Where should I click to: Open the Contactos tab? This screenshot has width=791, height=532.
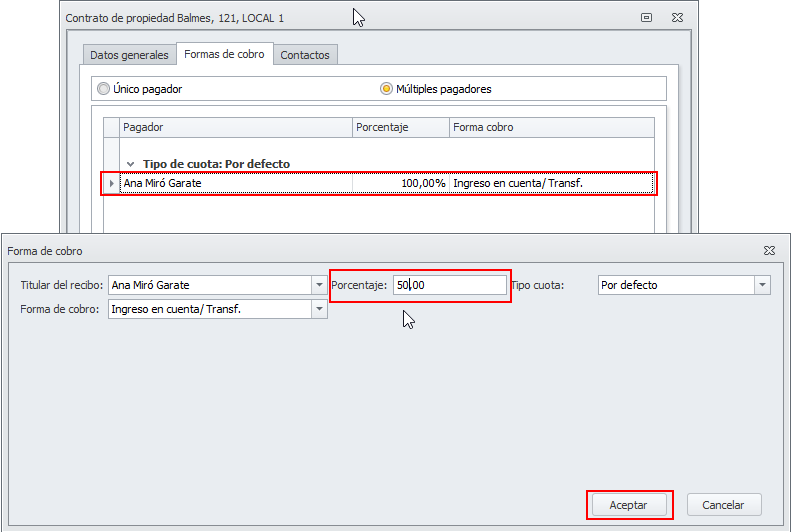(x=305, y=55)
